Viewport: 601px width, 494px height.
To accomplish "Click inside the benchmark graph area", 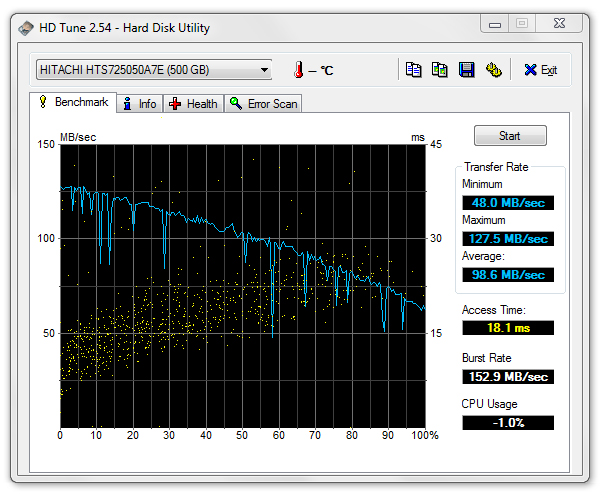I will [242, 285].
